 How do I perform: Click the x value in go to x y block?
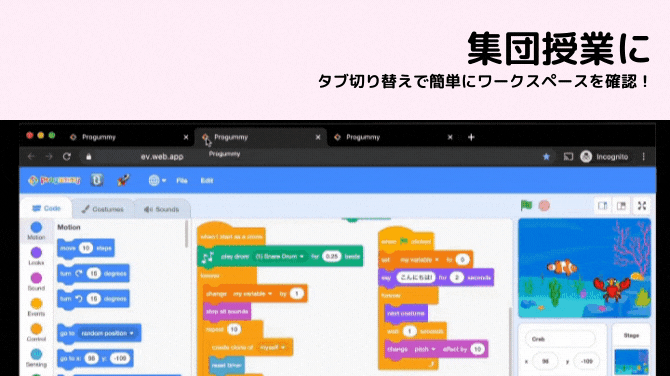pos(91,358)
